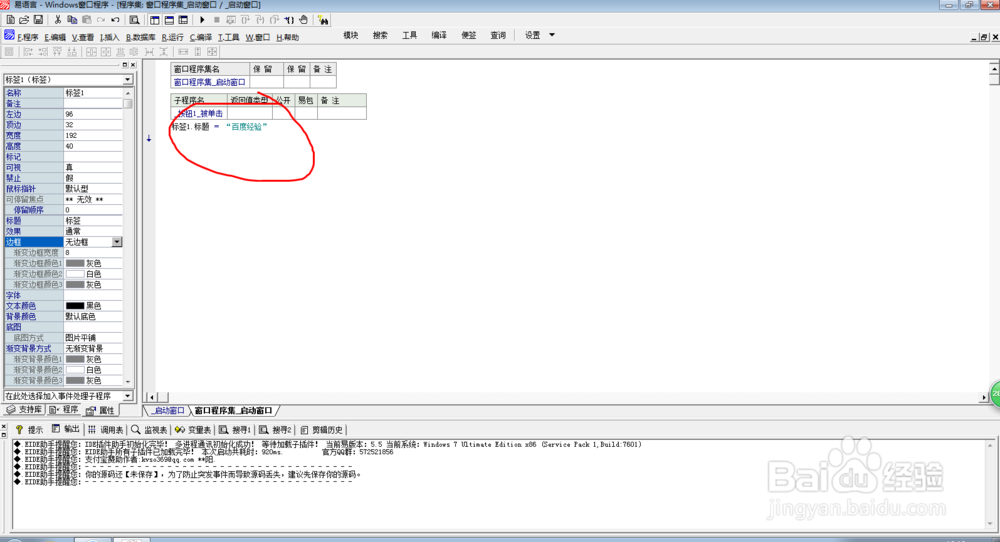
Task: Open the 变量表 variable table tab
Action: [193, 430]
